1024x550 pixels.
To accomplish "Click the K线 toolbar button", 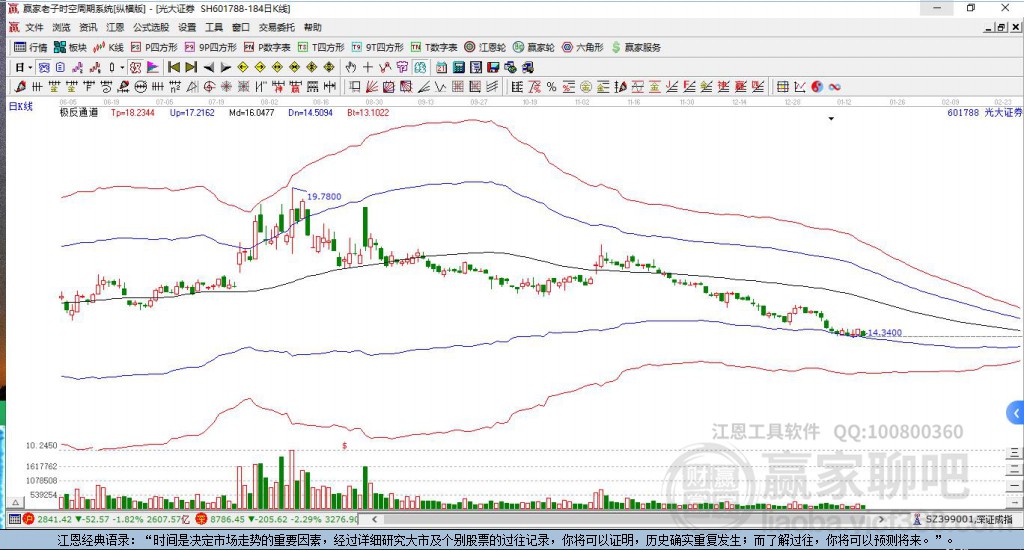I will coord(108,47).
